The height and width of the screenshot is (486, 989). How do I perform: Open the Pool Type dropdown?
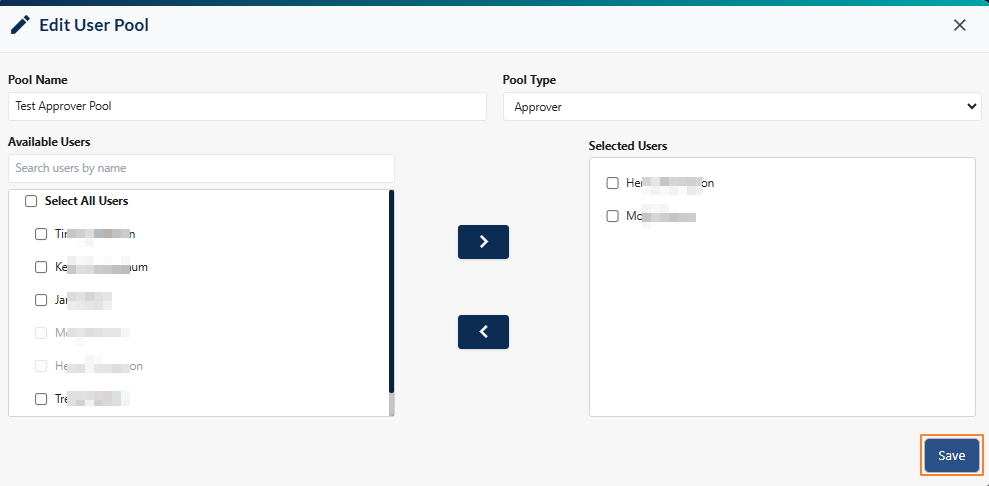pos(741,106)
